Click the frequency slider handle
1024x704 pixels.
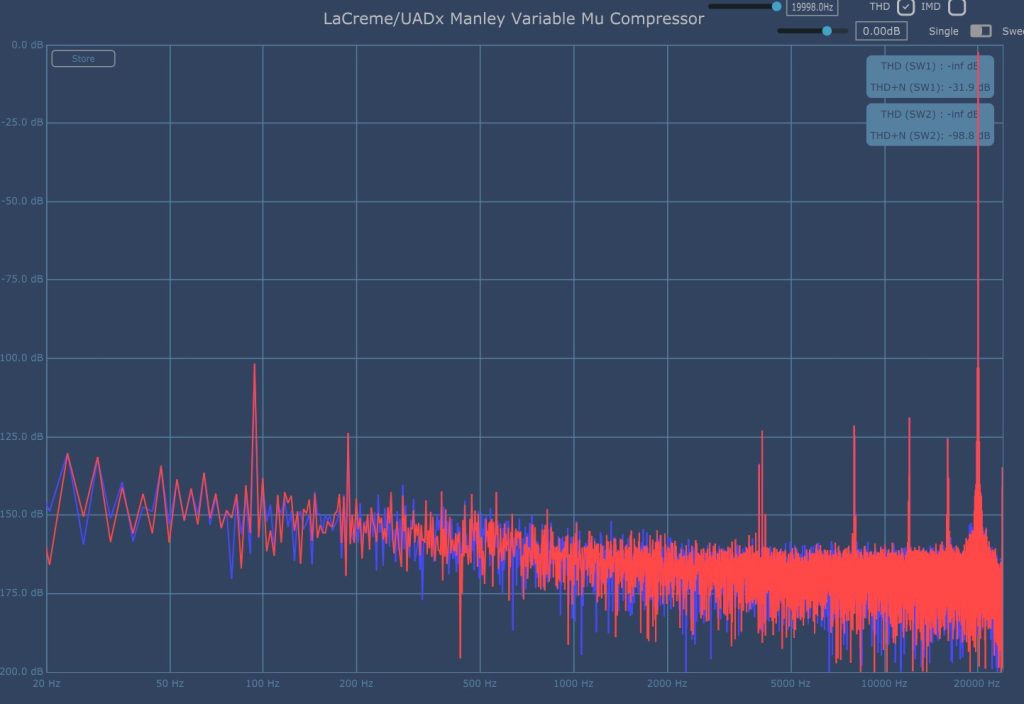coord(777,6)
